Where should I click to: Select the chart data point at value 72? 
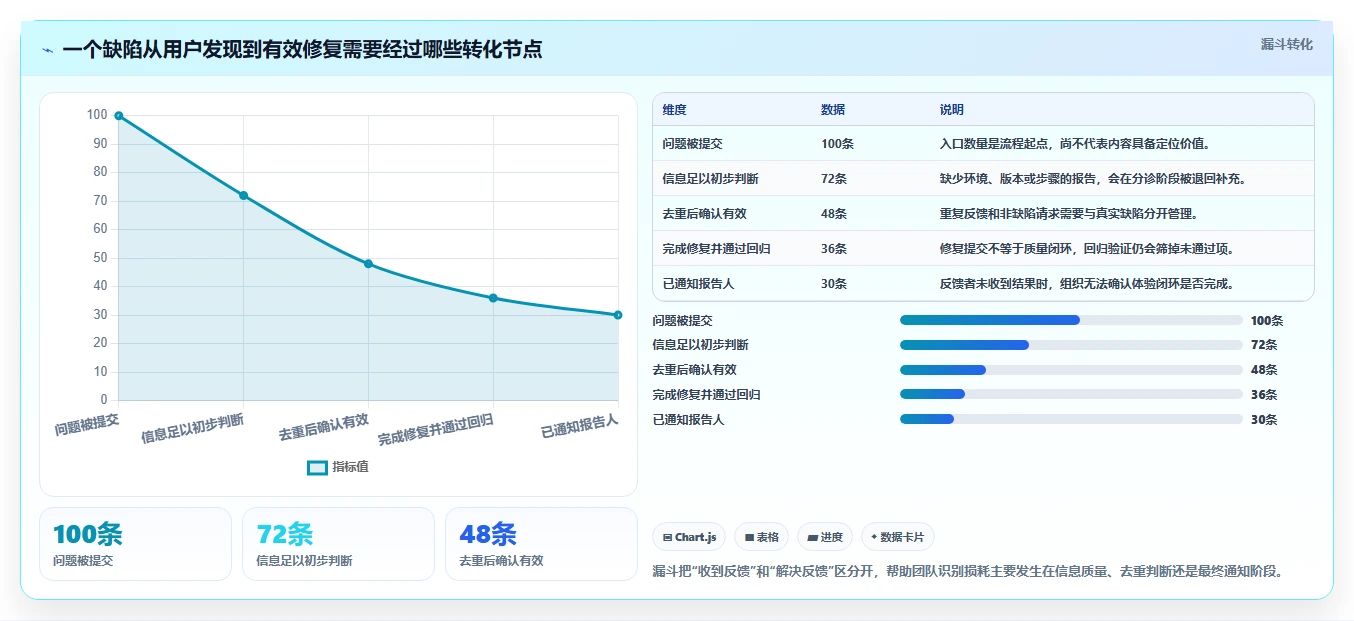[243, 195]
